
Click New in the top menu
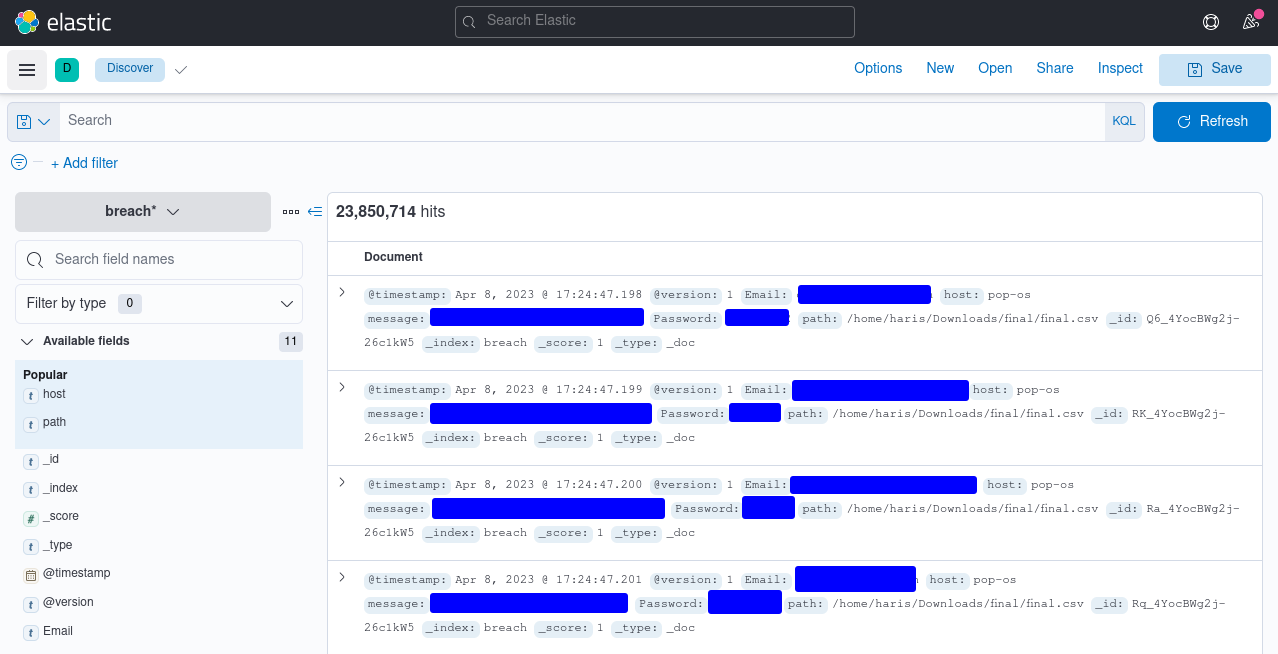click(x=940, y=68)
